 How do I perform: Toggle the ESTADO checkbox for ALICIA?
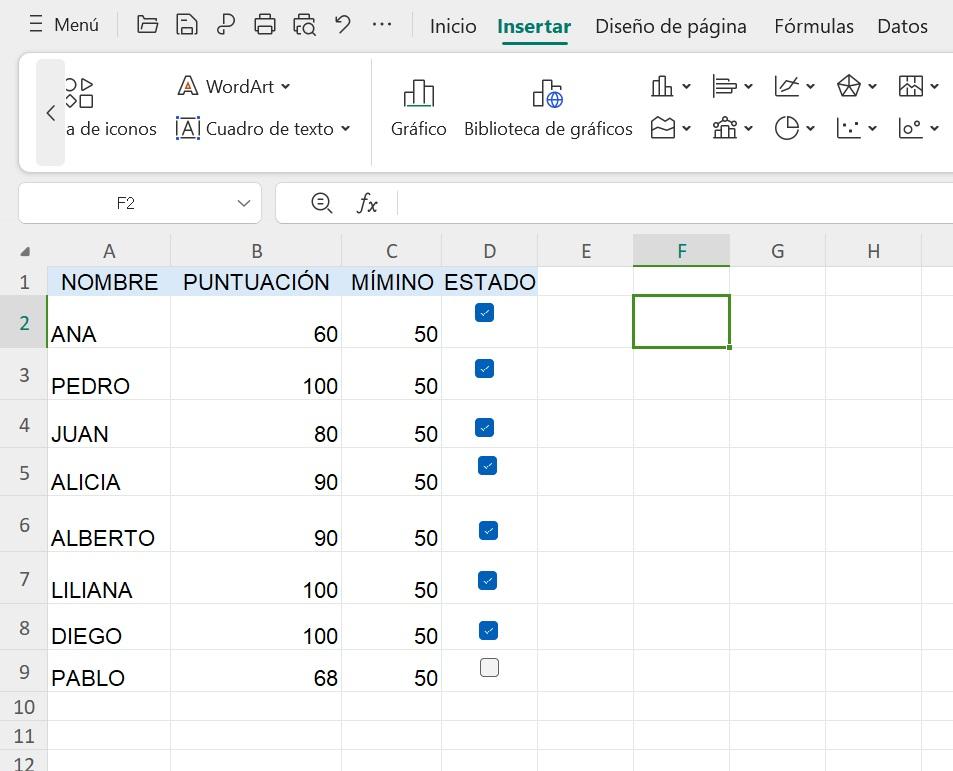tap(487, 466)
